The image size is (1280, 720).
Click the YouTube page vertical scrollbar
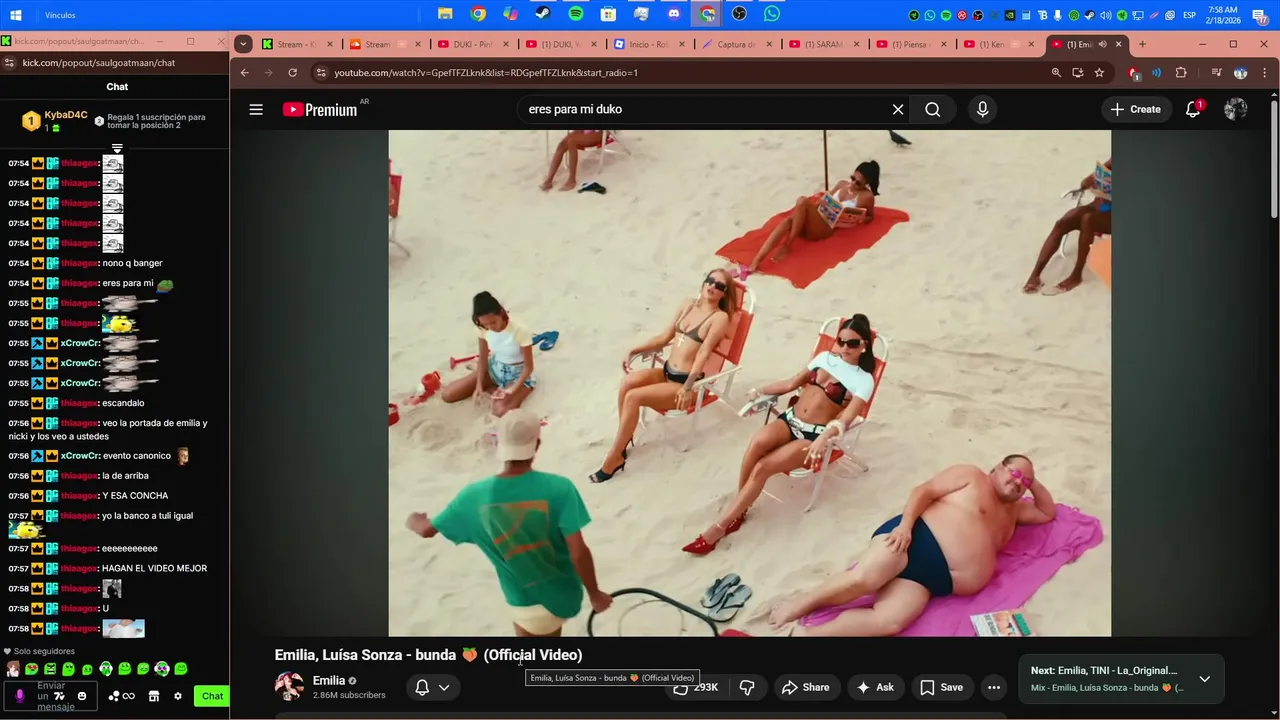point(1274,159)
